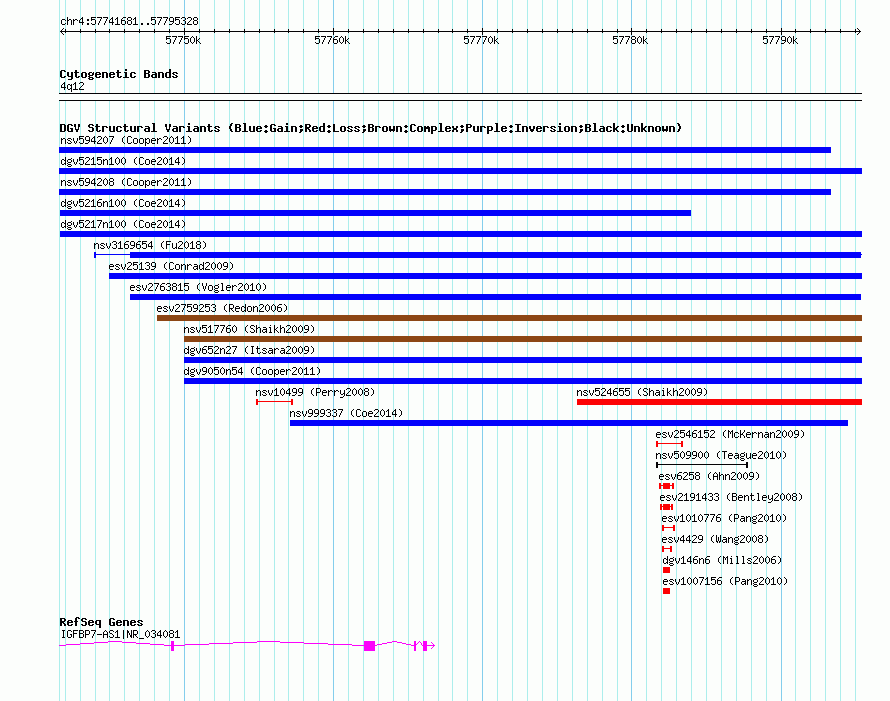Click the blue nsv594207 gain bar

point(445,150)
